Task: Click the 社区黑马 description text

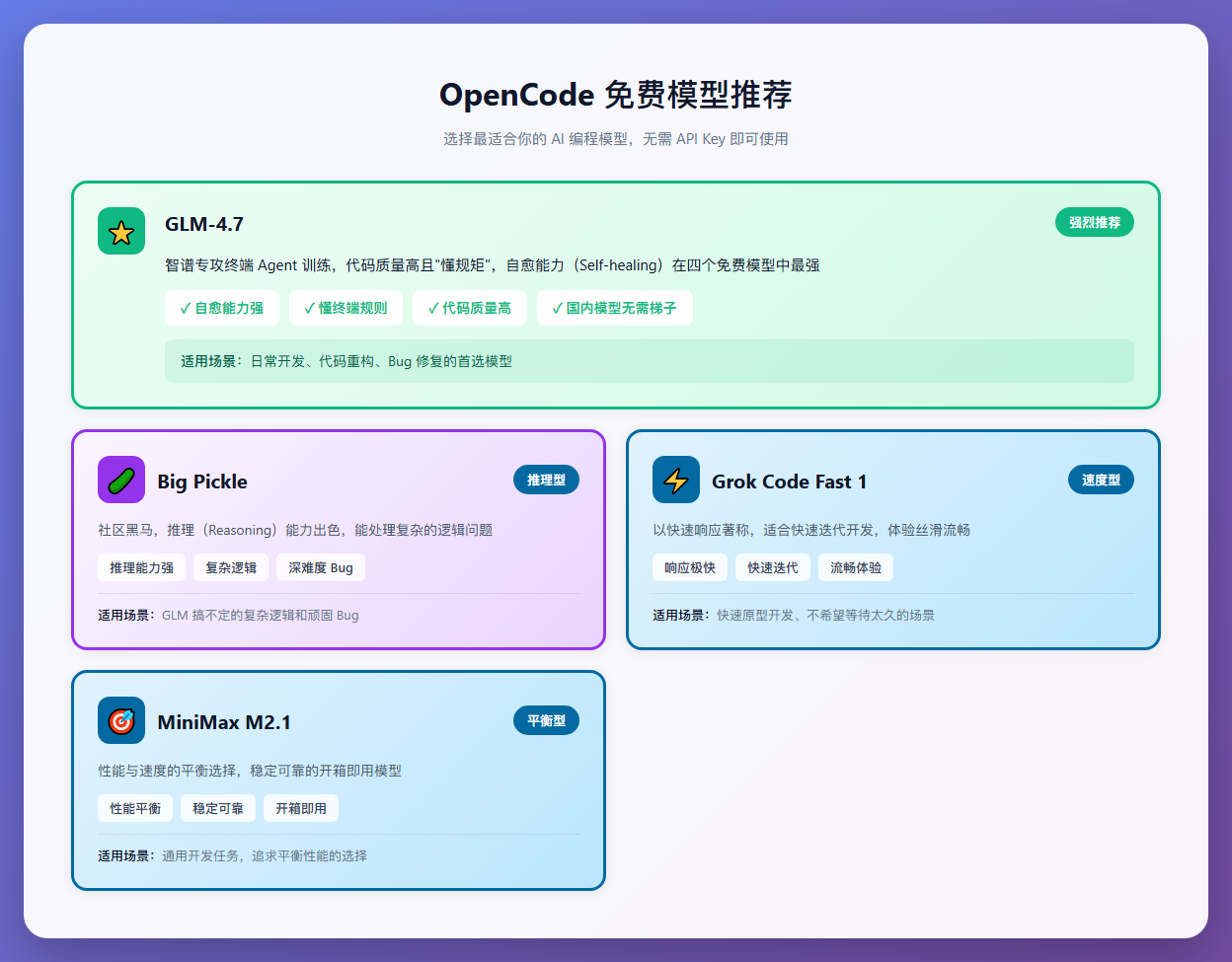Action: (295, 530)
